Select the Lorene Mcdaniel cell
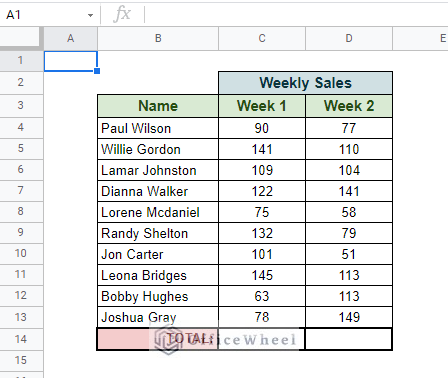Image resolution: width=448 pixels, height=378 pixels. (x=158, y=212)
